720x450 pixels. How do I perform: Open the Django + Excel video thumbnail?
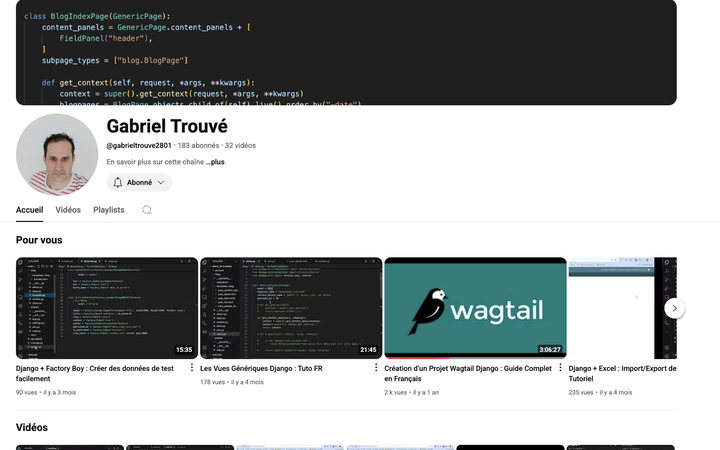coord(622,308)
